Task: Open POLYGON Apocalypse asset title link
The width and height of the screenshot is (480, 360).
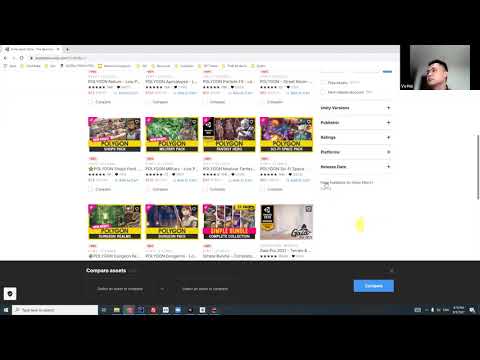Action: pyautogui.click(x=171, y=82)
